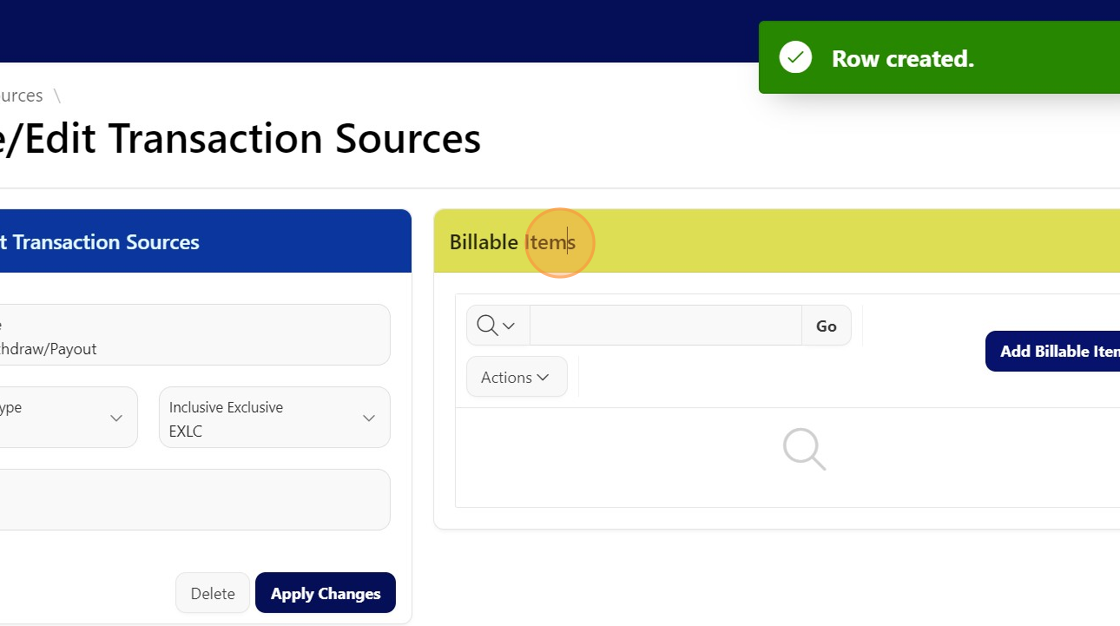Focus the Billable Items search field

click(665, 326)
